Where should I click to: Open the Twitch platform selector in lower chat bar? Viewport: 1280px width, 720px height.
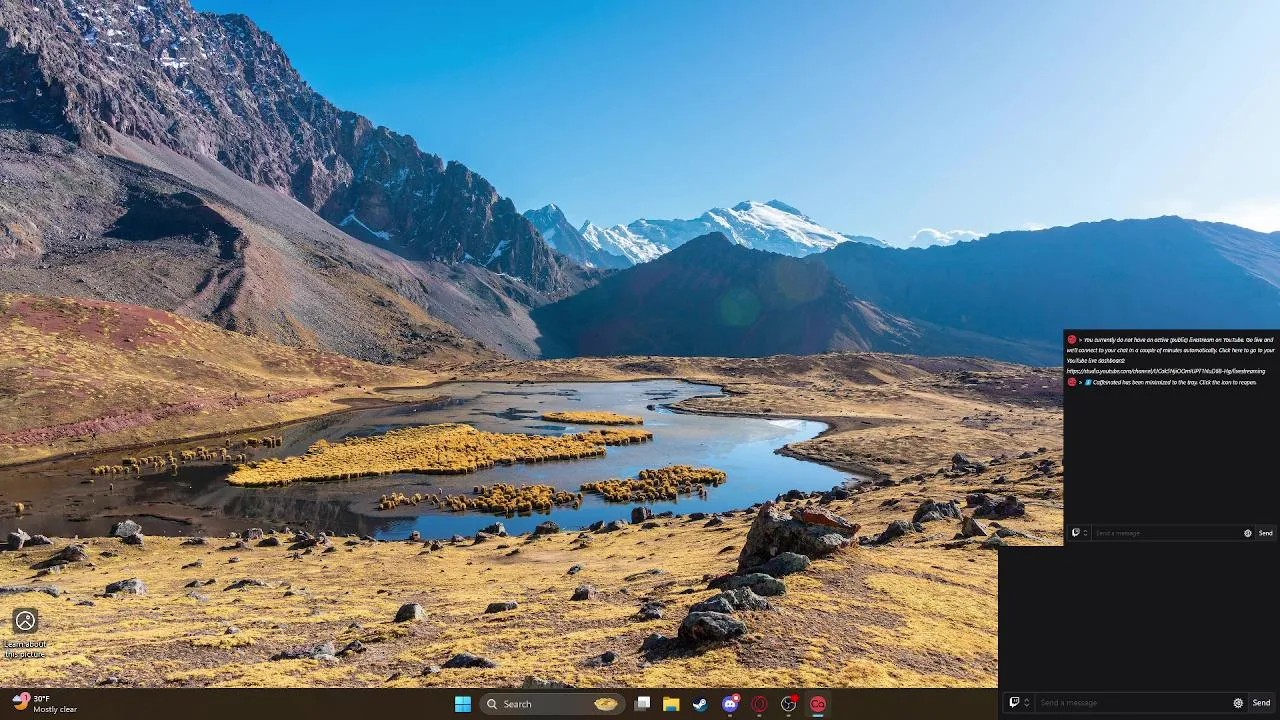point(1018,703)
